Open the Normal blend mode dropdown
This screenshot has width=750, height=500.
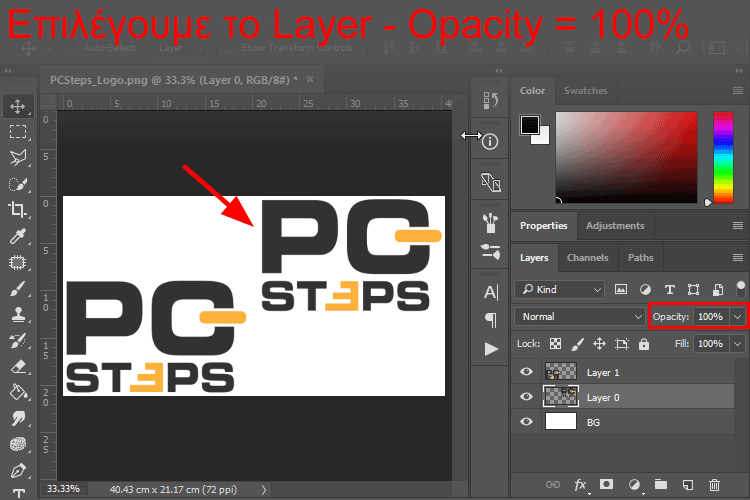click(x=579, y=317)
